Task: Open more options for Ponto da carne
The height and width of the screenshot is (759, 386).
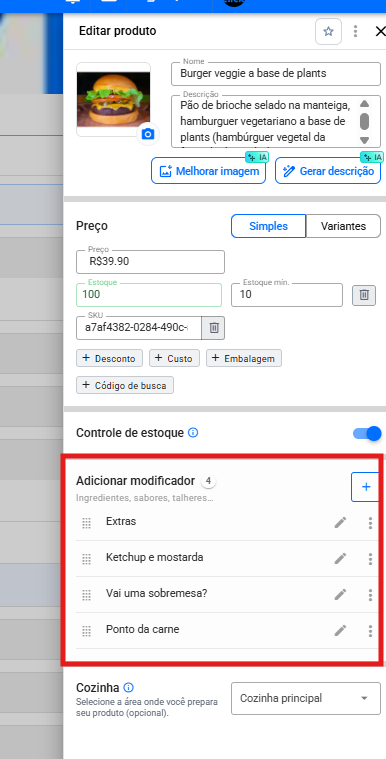Action: (x=370, y=630)
